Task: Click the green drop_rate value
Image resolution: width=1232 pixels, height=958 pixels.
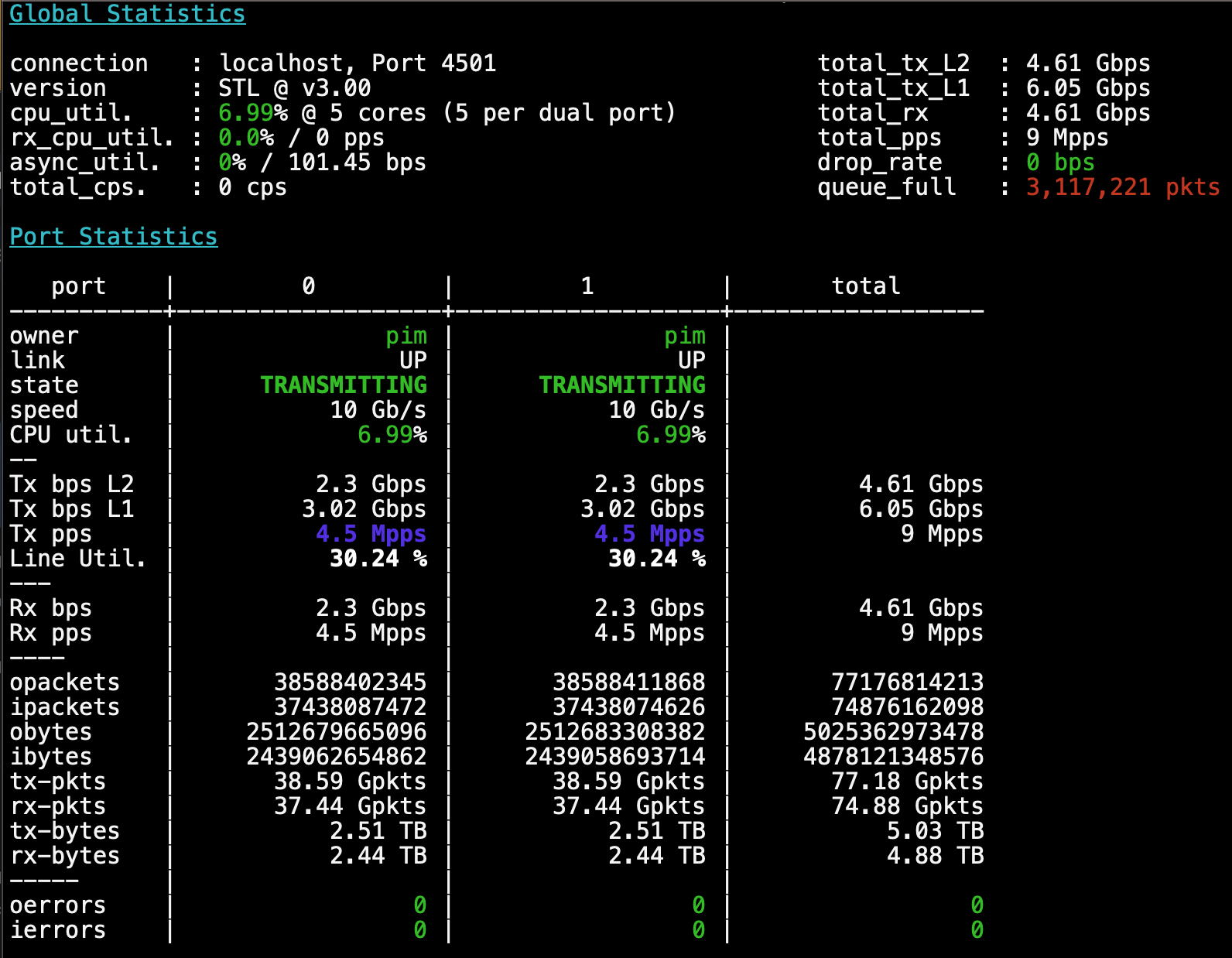Action: point(1059,163)
